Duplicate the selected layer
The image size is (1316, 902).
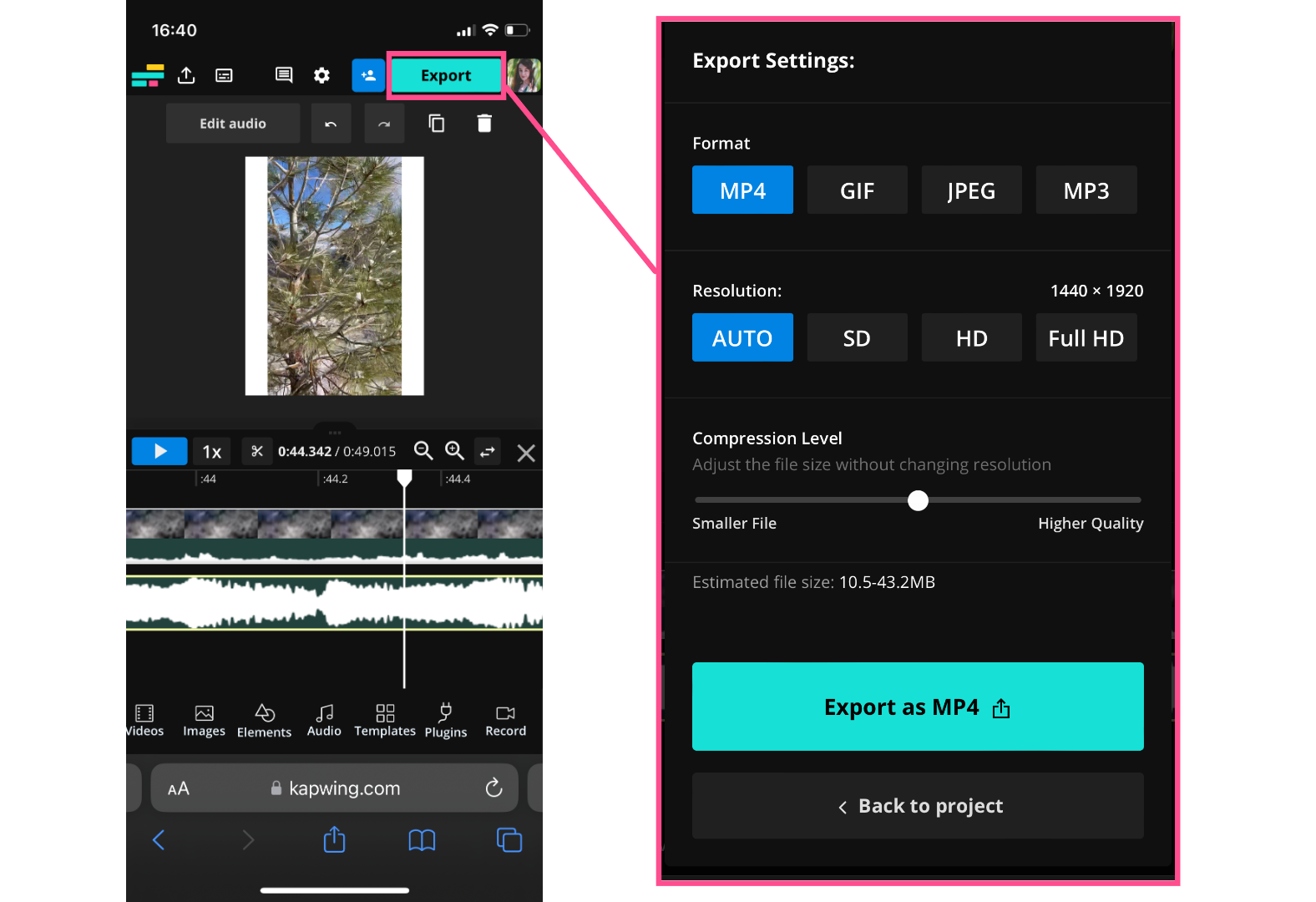click(x=437, y=124)
